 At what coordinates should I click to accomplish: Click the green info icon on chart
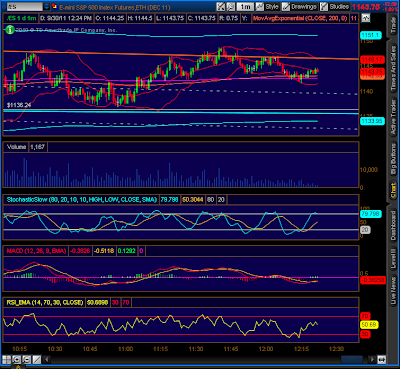[10, 30]
